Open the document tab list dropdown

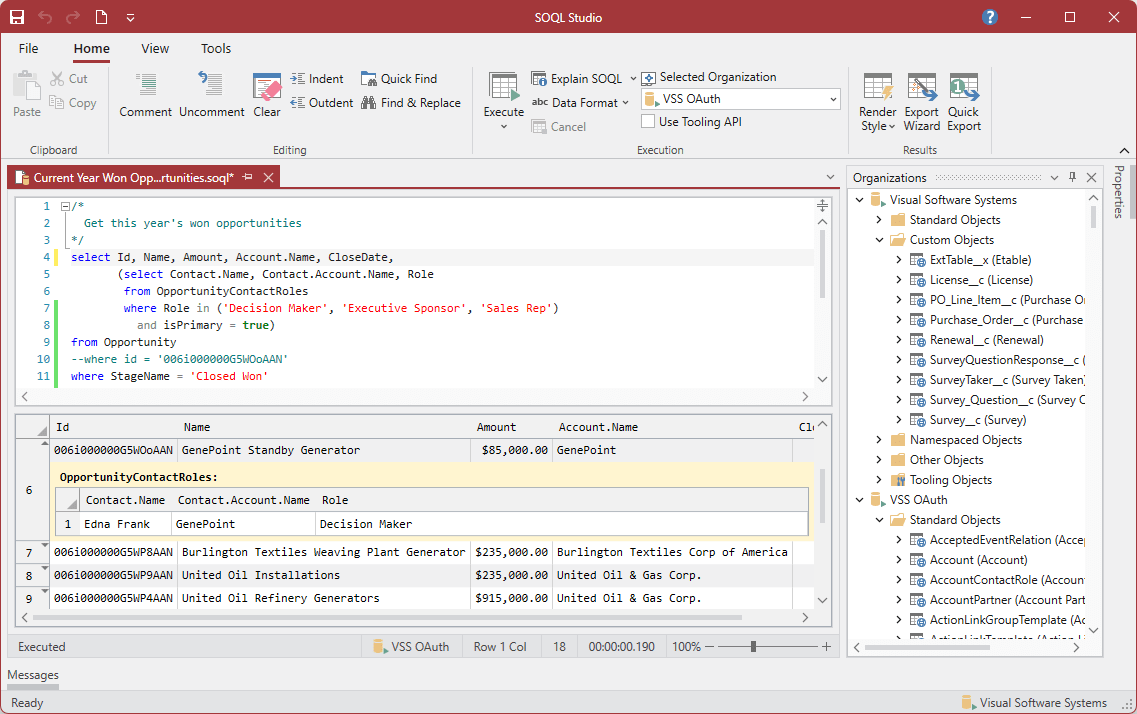click(830, 178)
